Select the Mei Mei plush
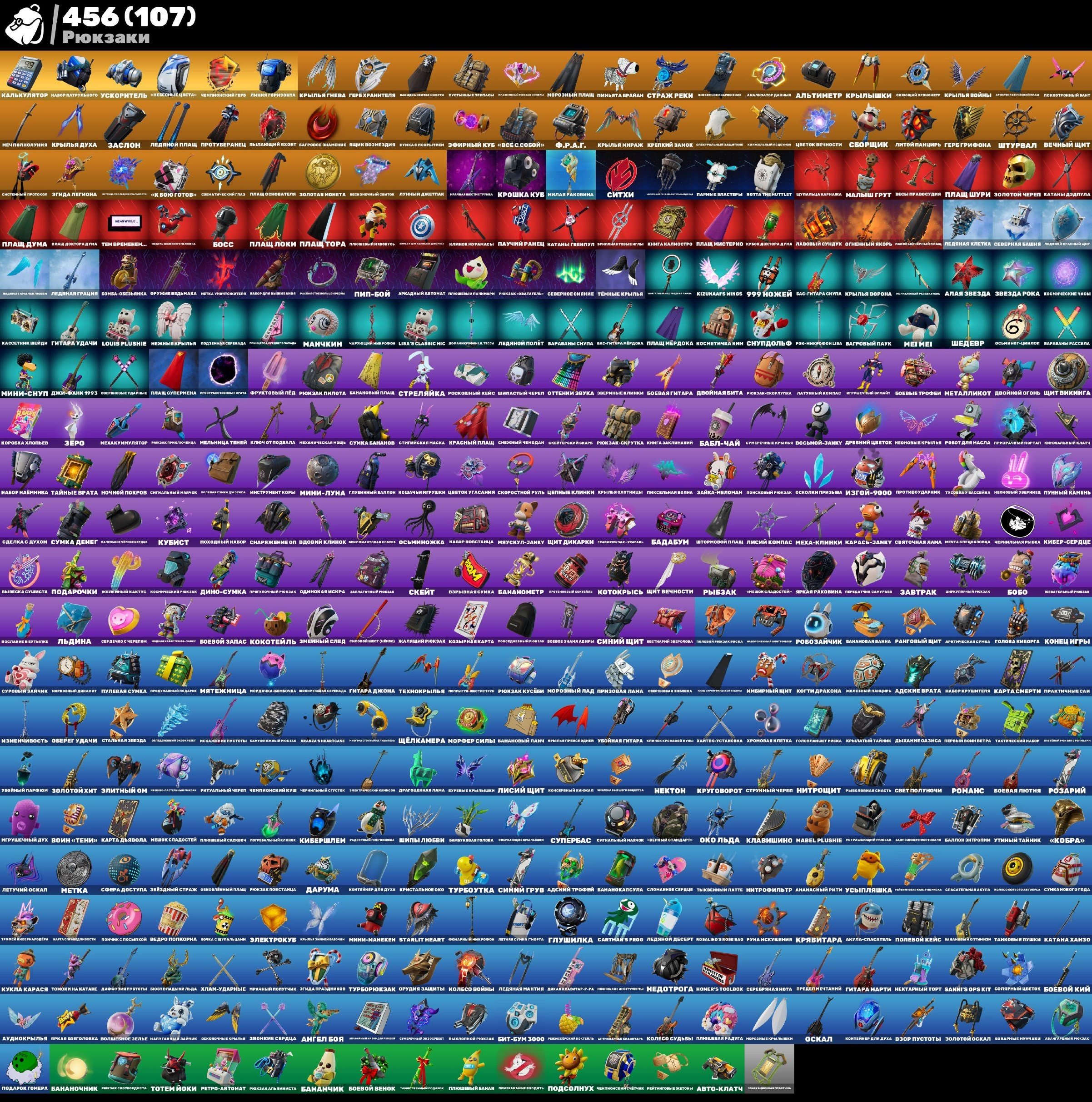Viewport: 1092px width, 1102px height. 917,323
